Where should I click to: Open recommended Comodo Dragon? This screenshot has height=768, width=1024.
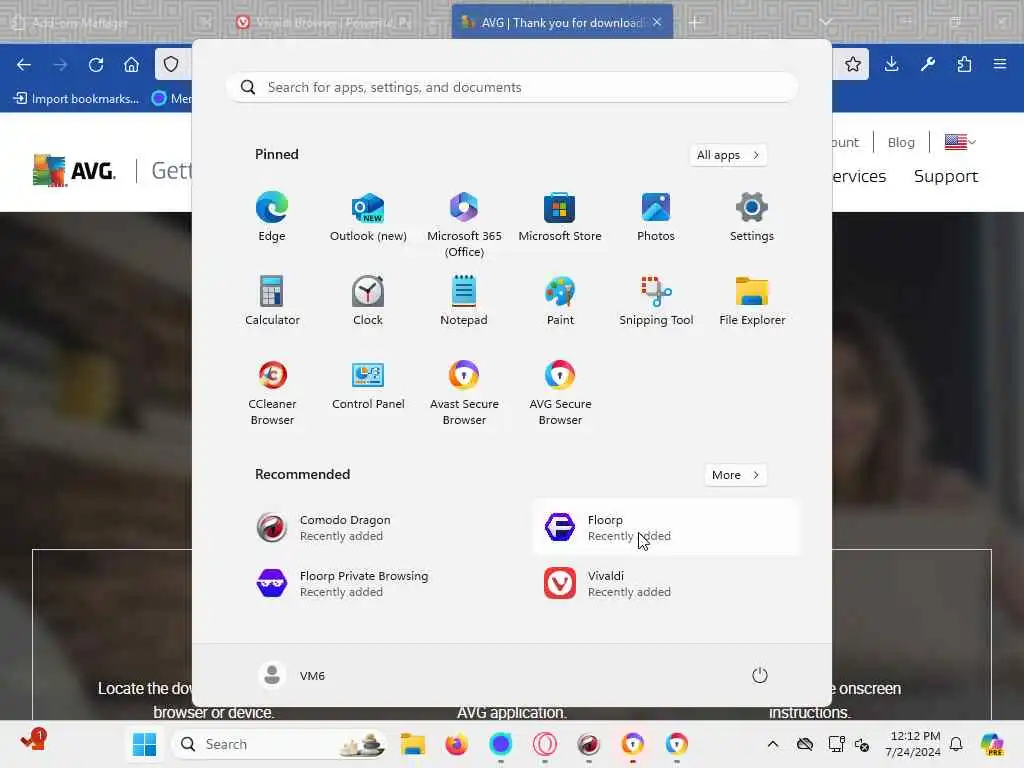coord(378,528)
